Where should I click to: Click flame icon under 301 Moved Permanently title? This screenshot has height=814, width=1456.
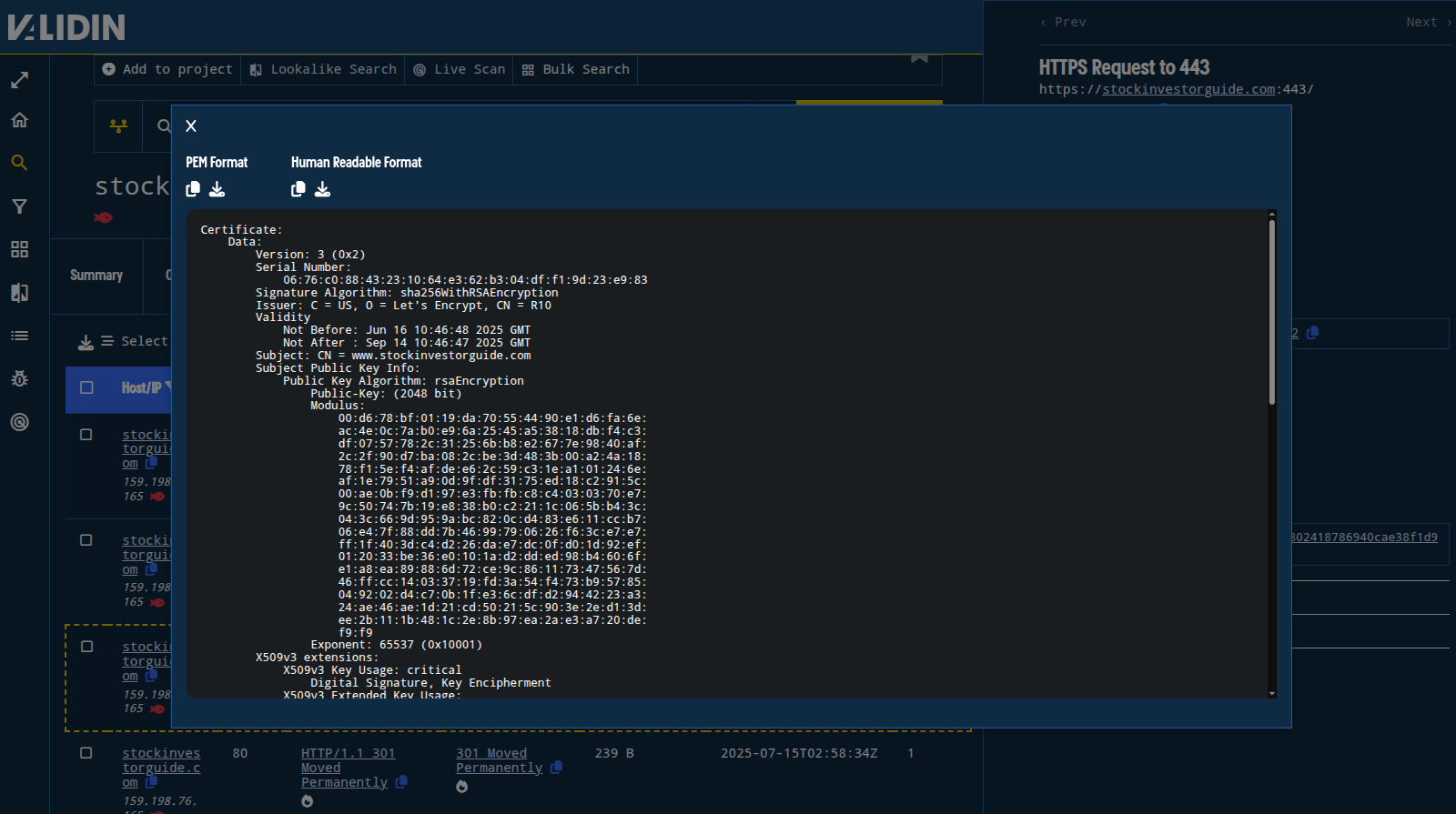coord(462,787)
